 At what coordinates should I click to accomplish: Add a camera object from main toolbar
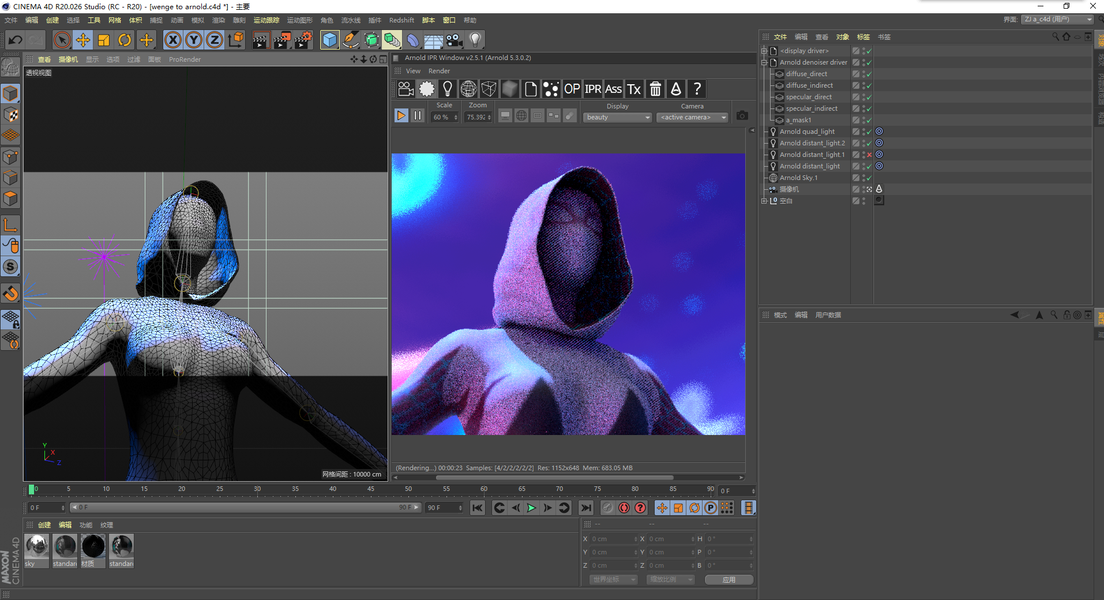(x=454, y=40)
